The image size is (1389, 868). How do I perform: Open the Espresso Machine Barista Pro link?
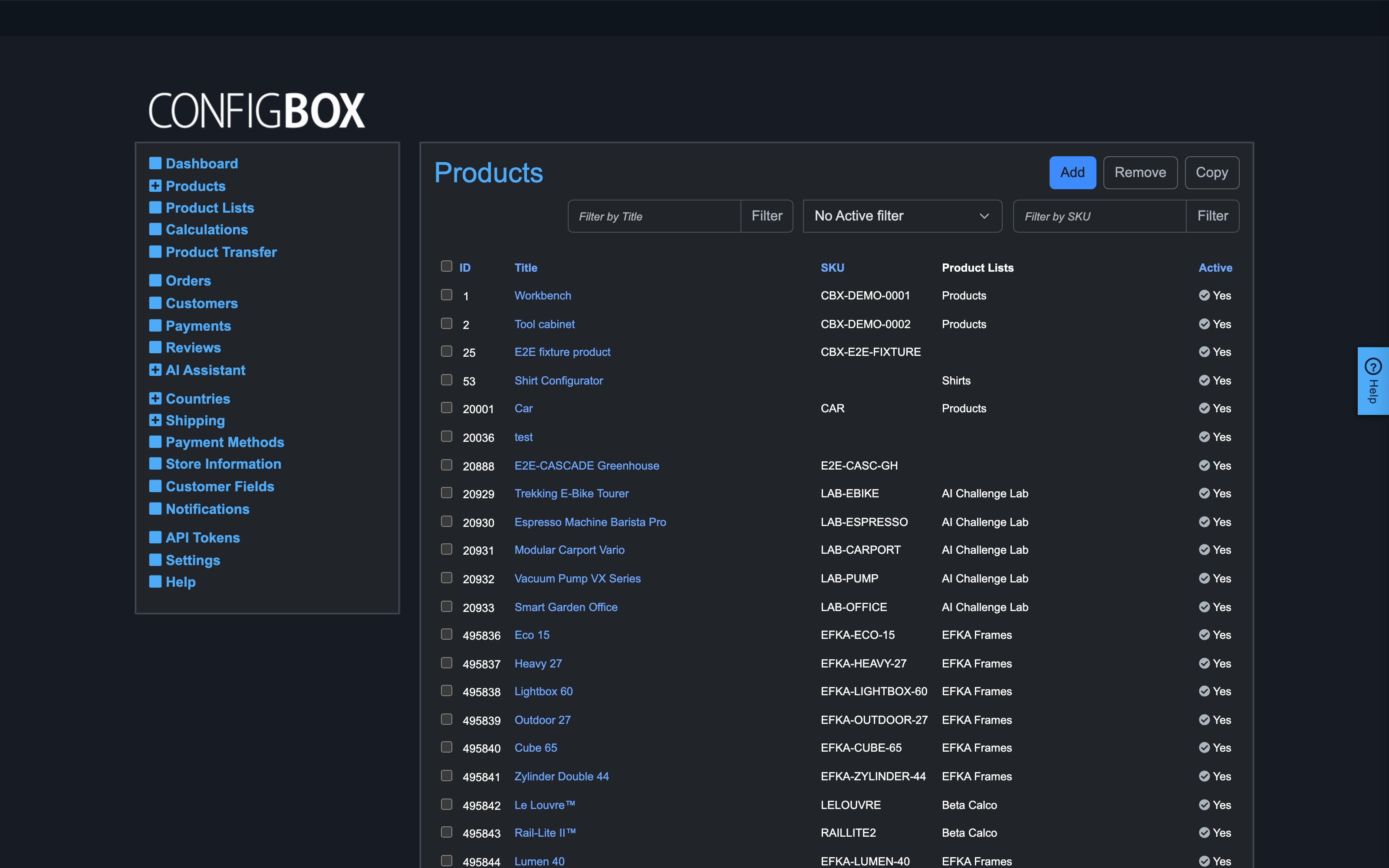(x=590, y=522)
